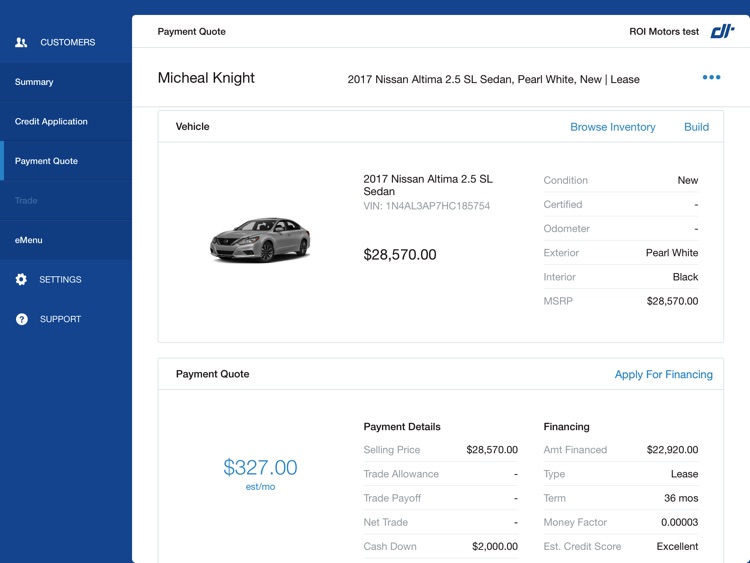Go to the Summary sidebar item
The width and height of the screenshot is (750, 563).
pyautogui.click(x=34, y=82)
